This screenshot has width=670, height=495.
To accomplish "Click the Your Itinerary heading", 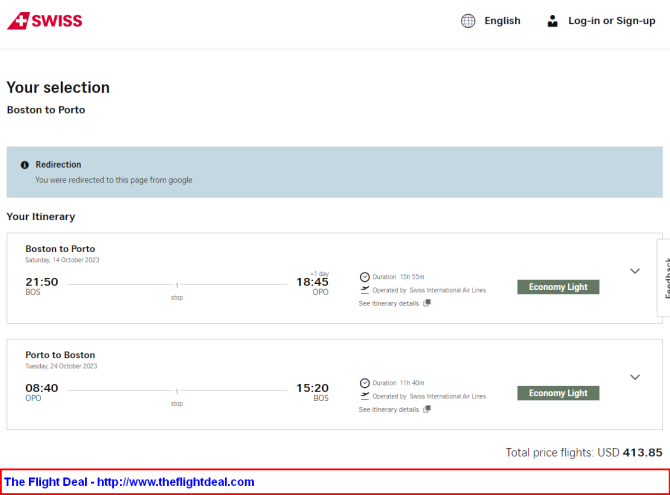I will (x=41, y=217).
